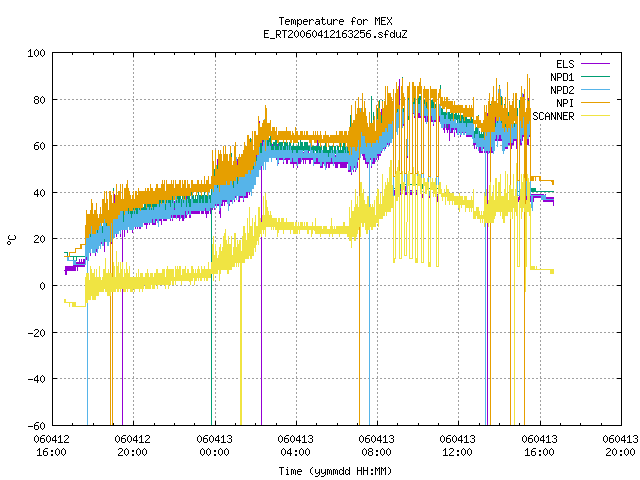Pick the yellow SCANNER legend line sample
The width and height of the screenshot is (640, 480).
point(595,116)
